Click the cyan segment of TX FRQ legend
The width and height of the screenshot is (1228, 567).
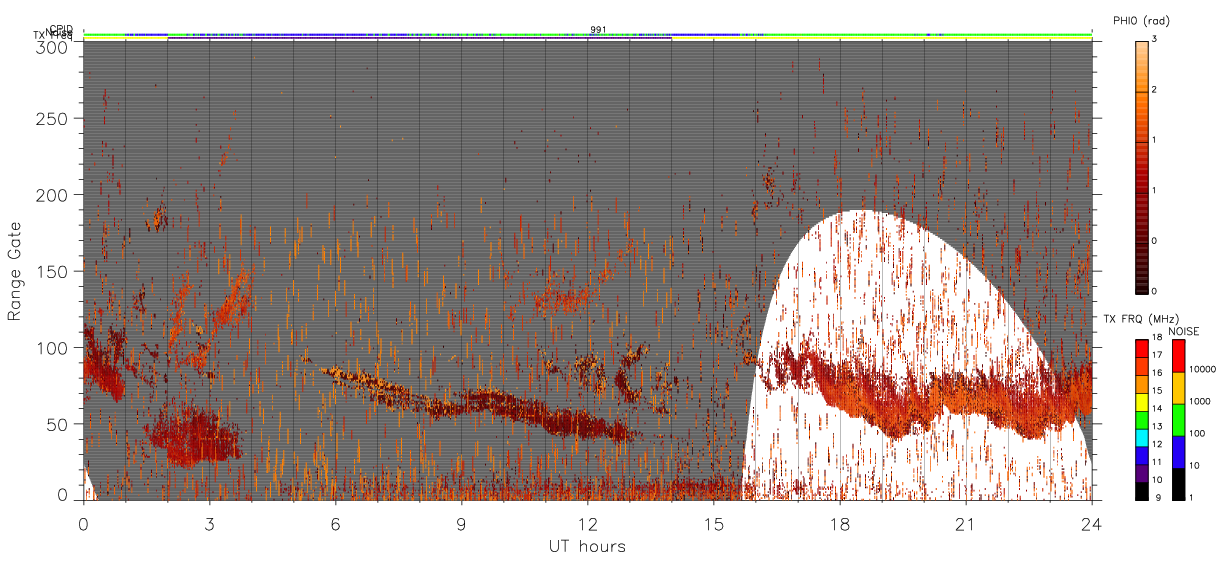(1142, 438)
